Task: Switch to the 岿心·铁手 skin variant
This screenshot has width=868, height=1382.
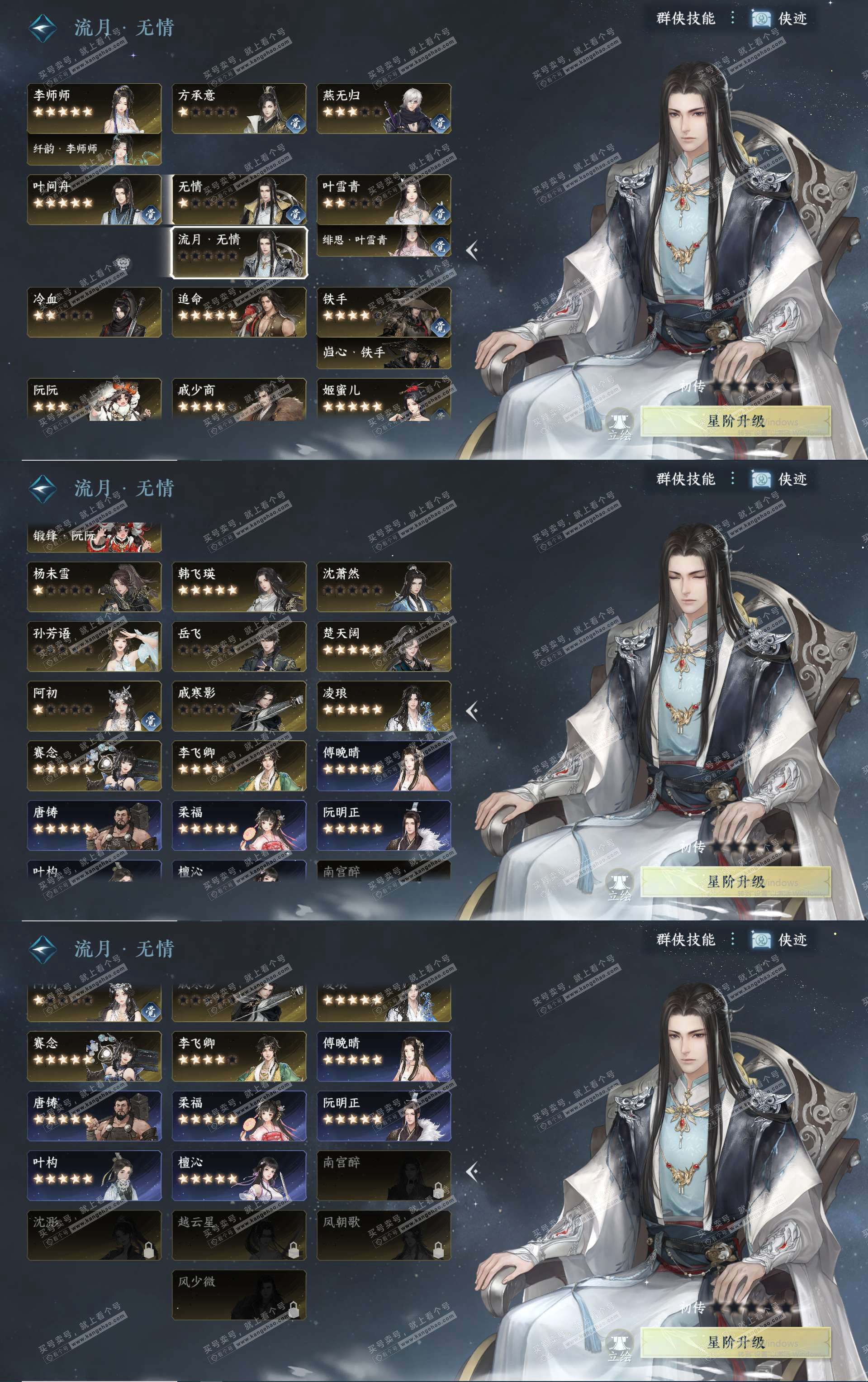Action: pos(384,353)
